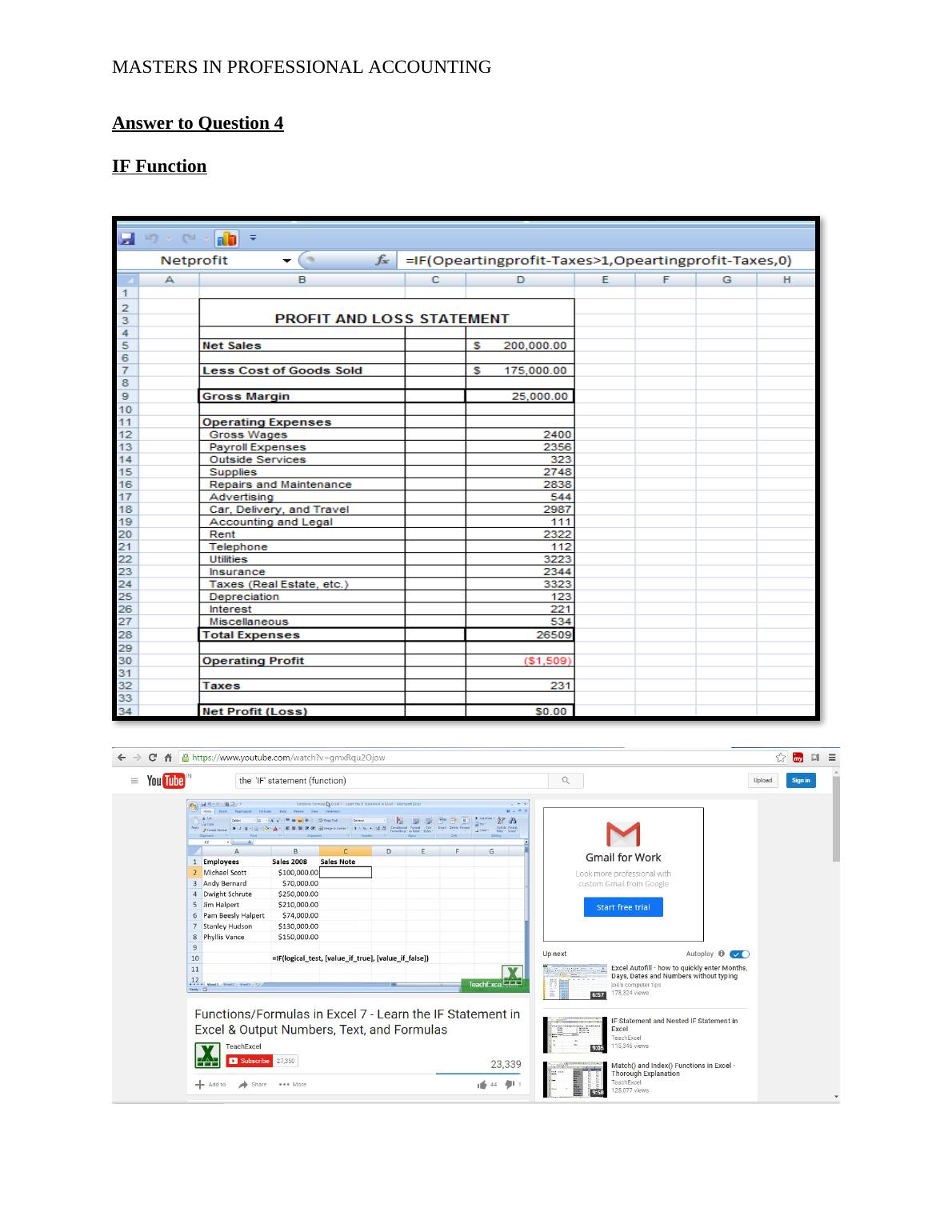Select the Share option below the video
Viewport: 952px width, 1232px height.
[253, 1085]
